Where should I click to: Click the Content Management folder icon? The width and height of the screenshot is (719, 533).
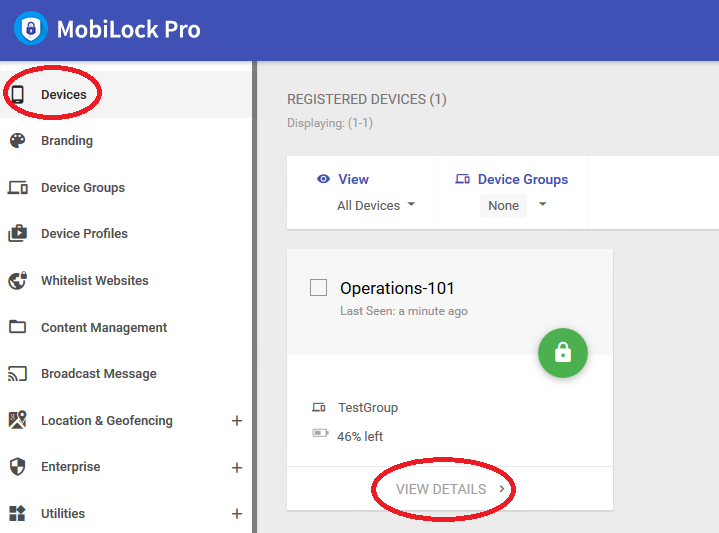tap(17, 327)
